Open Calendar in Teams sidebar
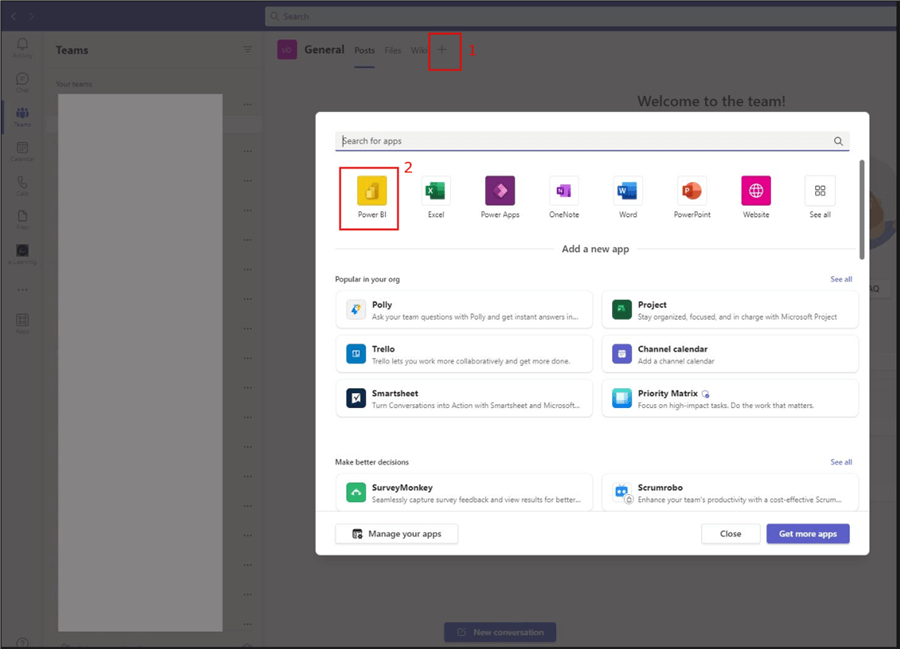 (x=22, y=151)
